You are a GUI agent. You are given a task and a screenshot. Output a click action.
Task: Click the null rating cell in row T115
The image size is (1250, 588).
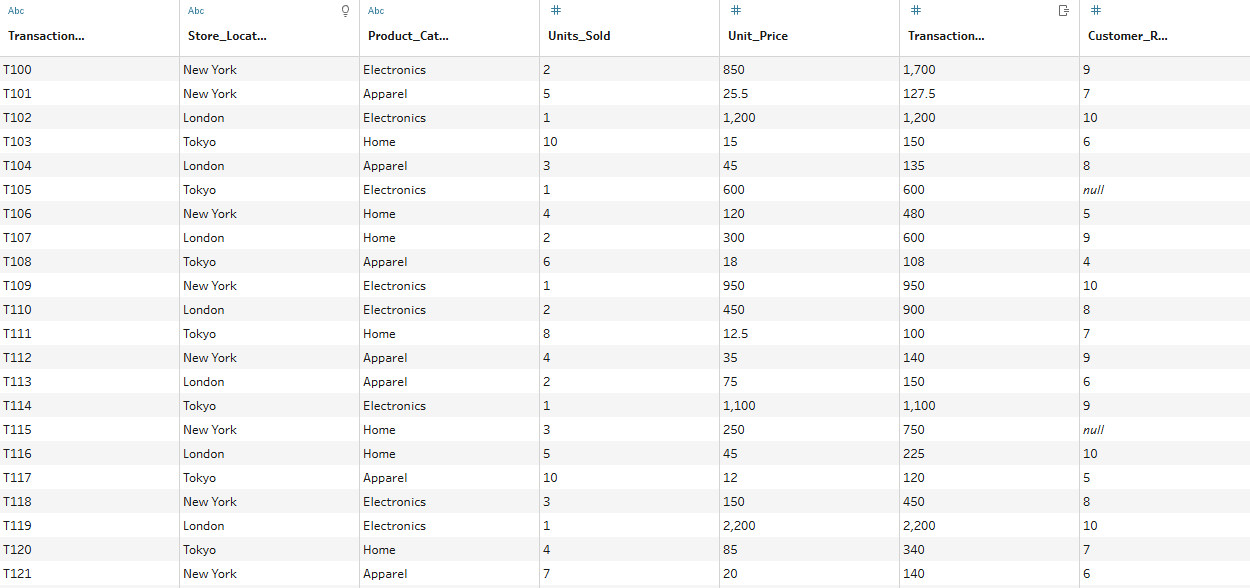(1093, 430)
